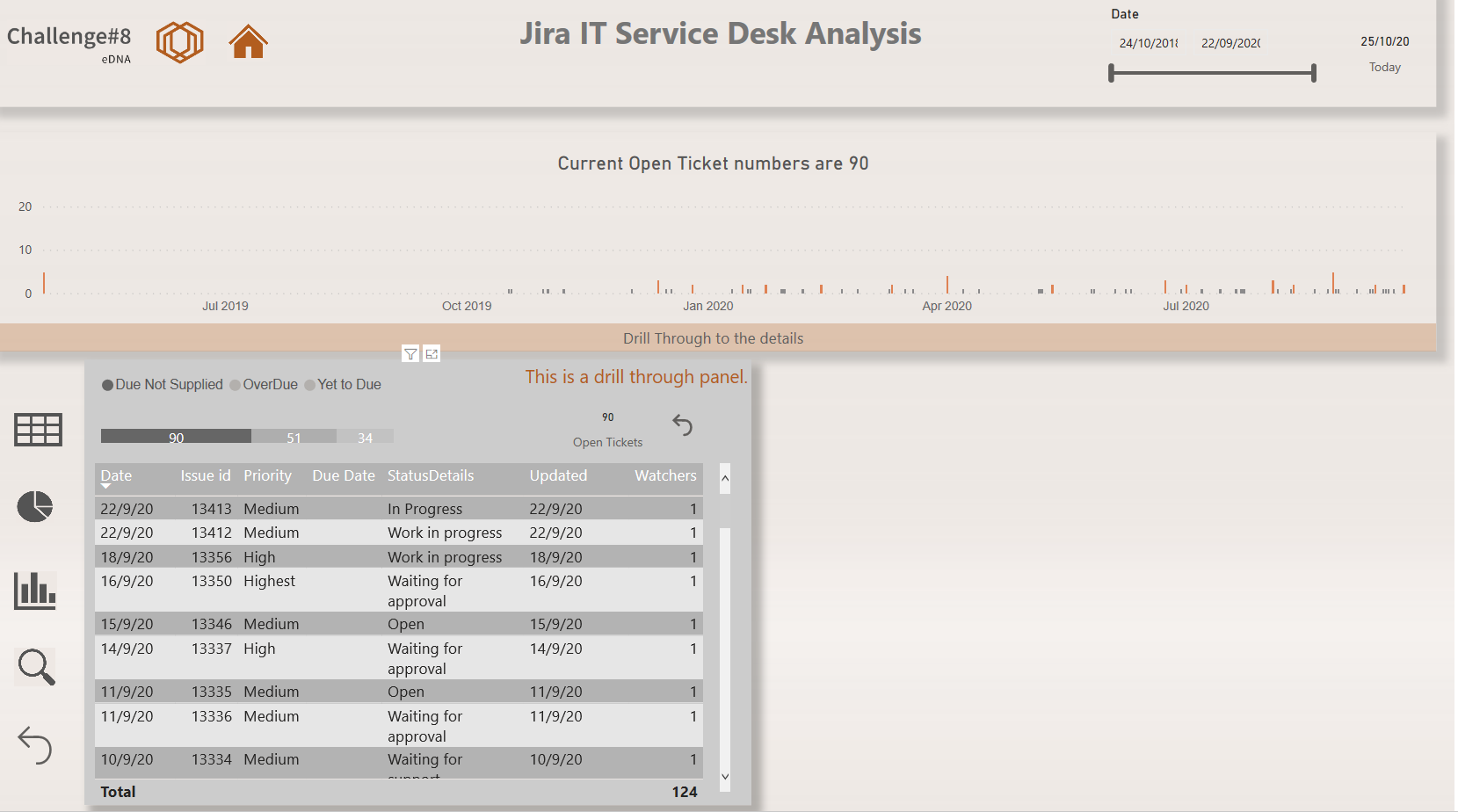Click the Drill Through to the details bar

click(x=718, y=338)
